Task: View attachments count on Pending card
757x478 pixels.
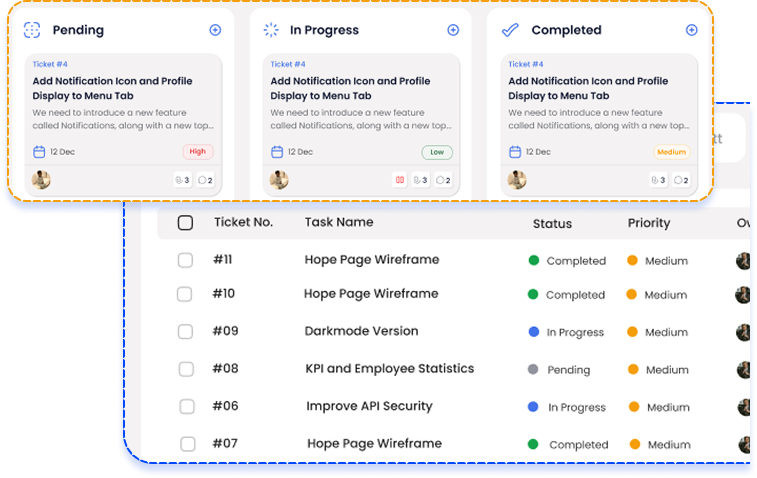Action: pyautogui.click(x=182, y=180)
